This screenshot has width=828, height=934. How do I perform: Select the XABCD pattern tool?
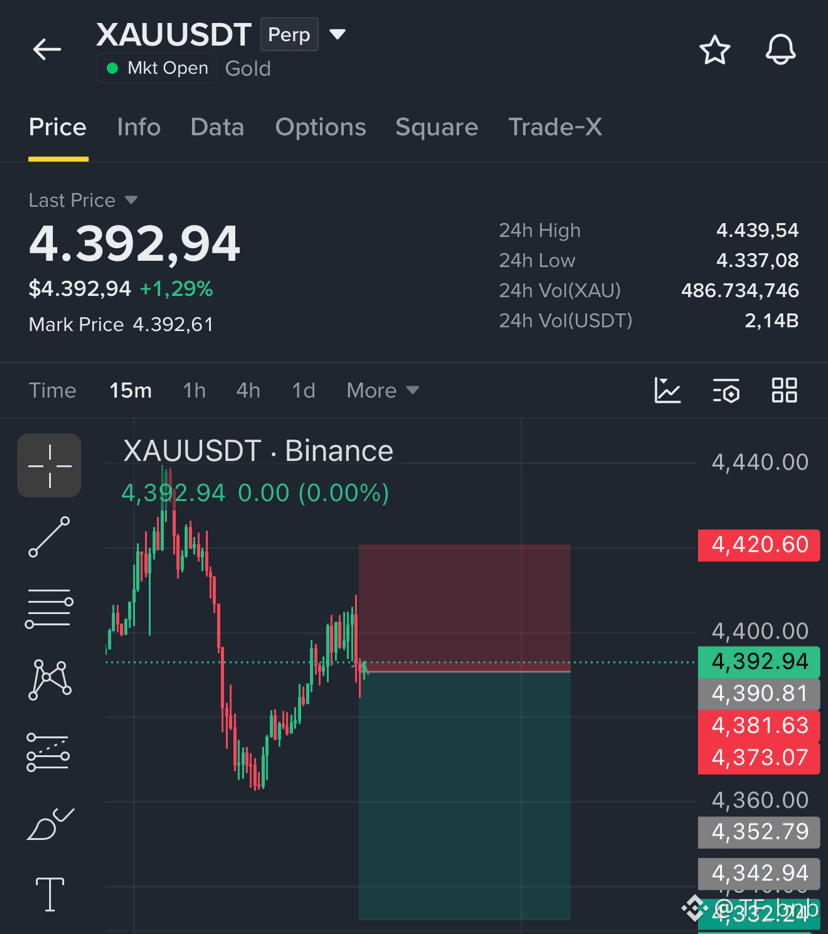pyautogui.click(x=49, y=680)
